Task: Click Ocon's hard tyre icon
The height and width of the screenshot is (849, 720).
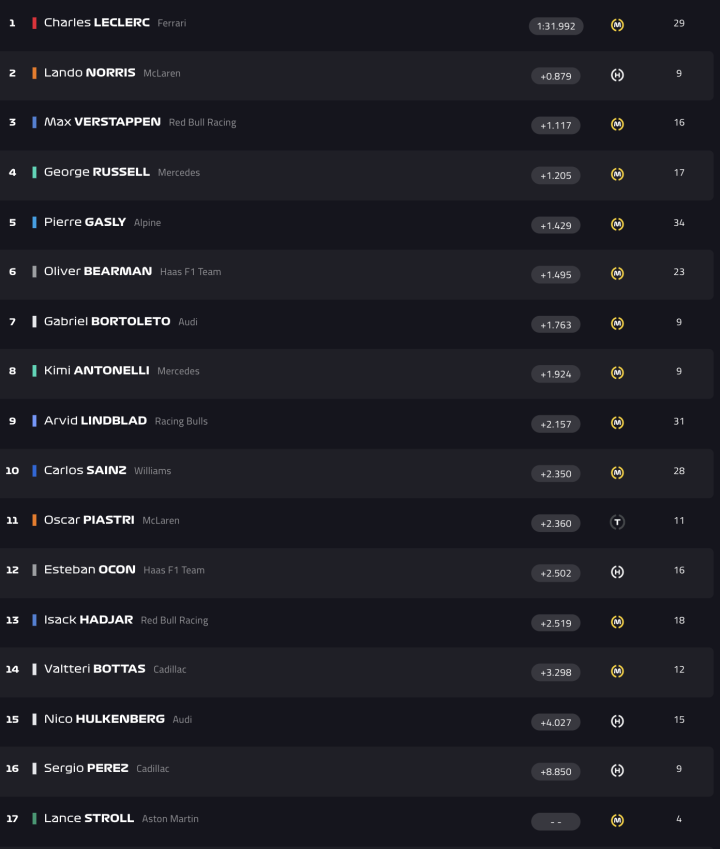Action: 617,572
